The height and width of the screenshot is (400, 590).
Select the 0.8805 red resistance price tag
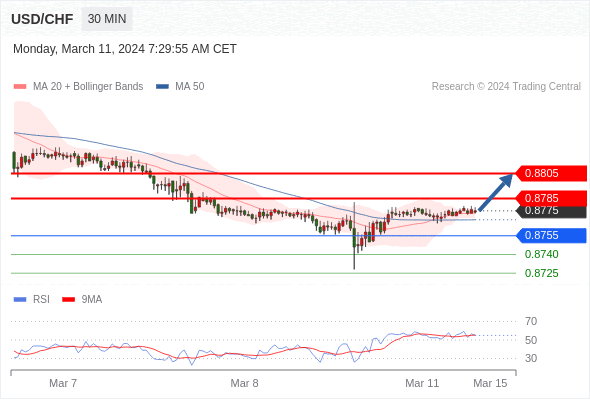(x=551, y=173)
